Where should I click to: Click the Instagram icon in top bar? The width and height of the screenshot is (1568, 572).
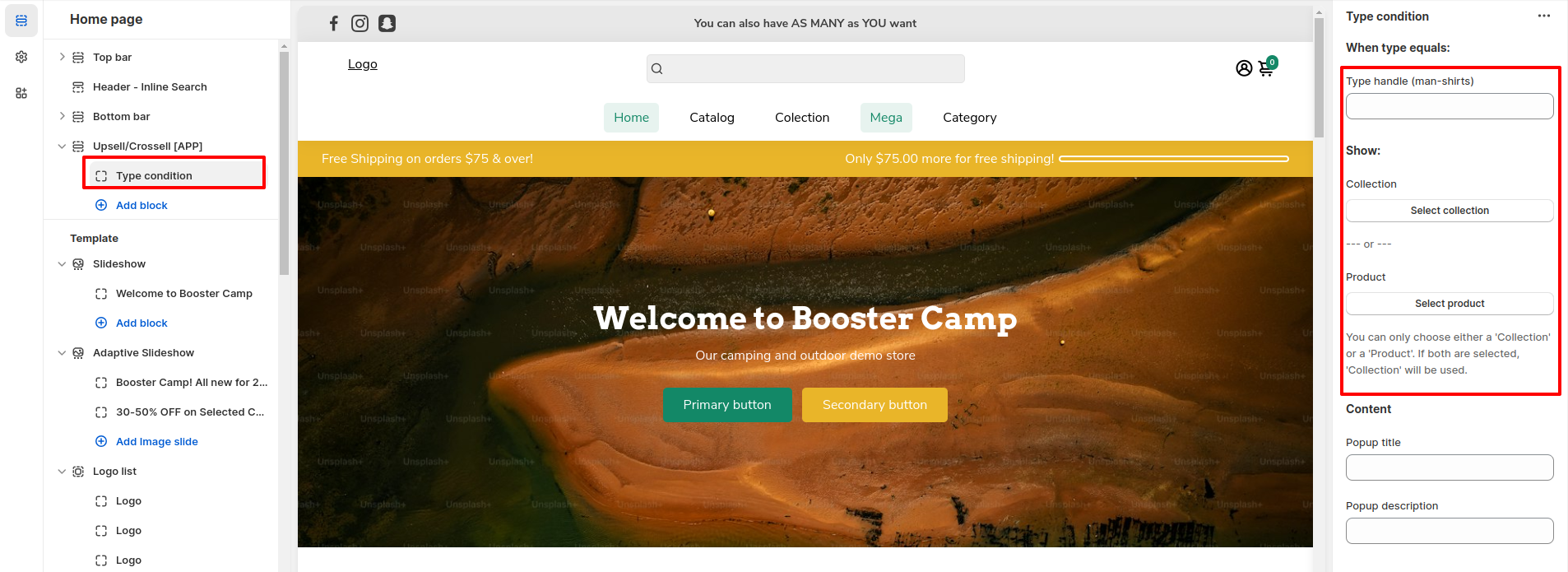[360, 23]
